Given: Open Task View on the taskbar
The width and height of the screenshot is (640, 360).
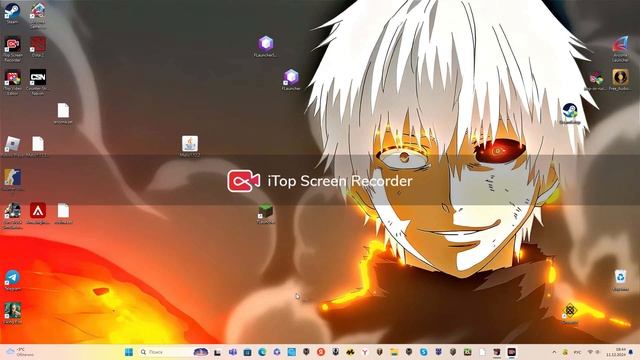Looking at the screenshot, I should tap(218, 352).
